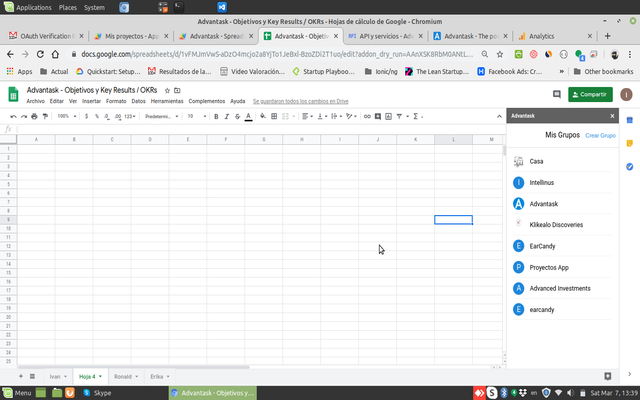Open Google Calendar side panel icon
Viewport: 640px width, 400px height.
pyautogui.click(x=629, y=120)
